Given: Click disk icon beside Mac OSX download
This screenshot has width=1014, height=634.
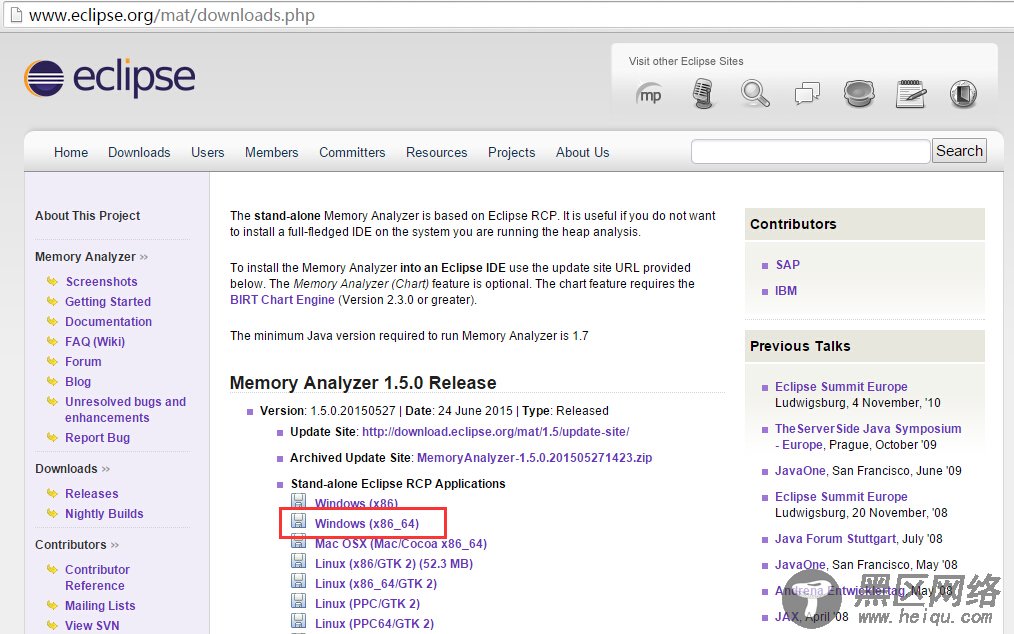Looking at the screenshot, I should (x=298, y=541).
